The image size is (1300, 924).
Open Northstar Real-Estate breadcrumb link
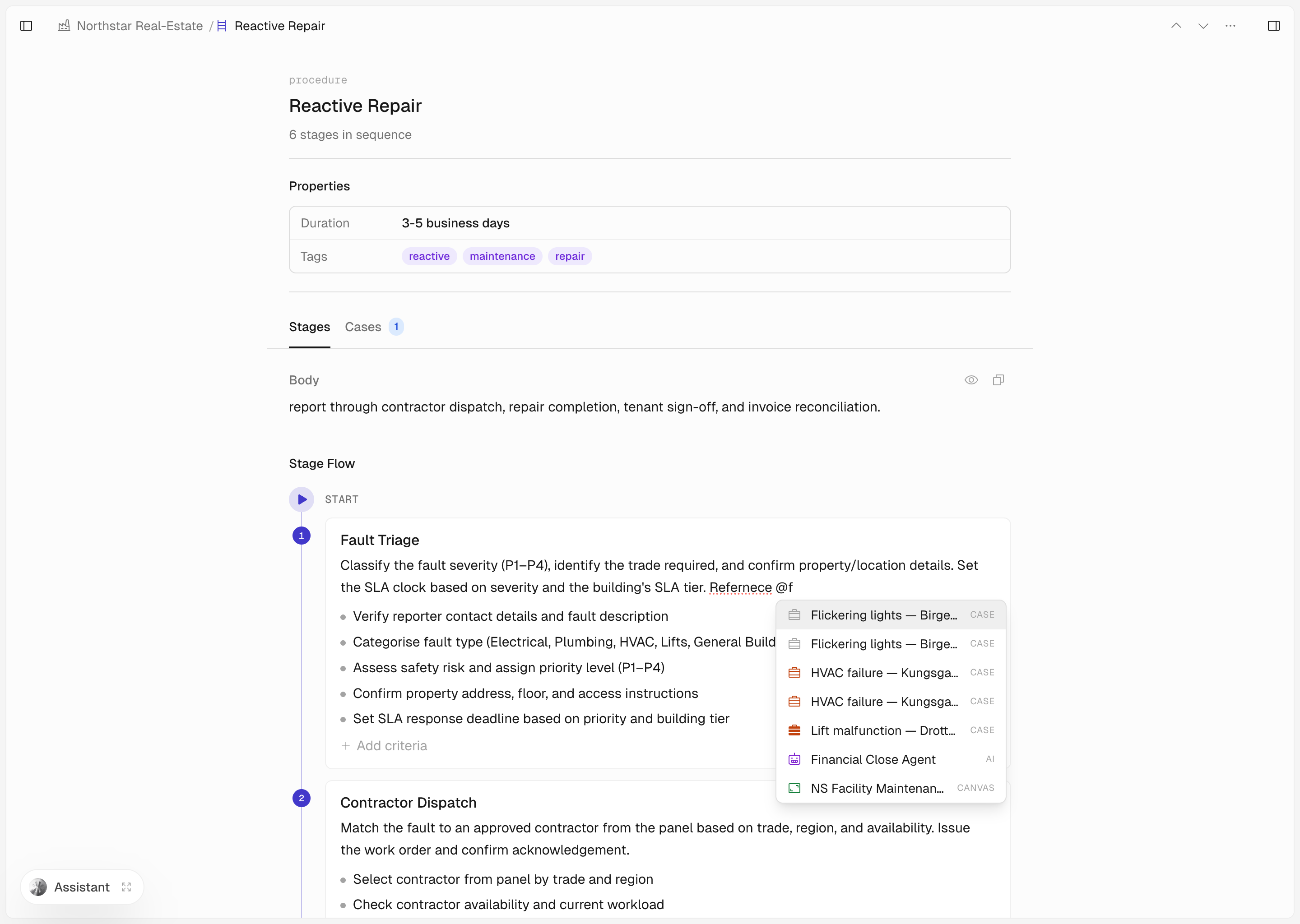coord(139,26)
